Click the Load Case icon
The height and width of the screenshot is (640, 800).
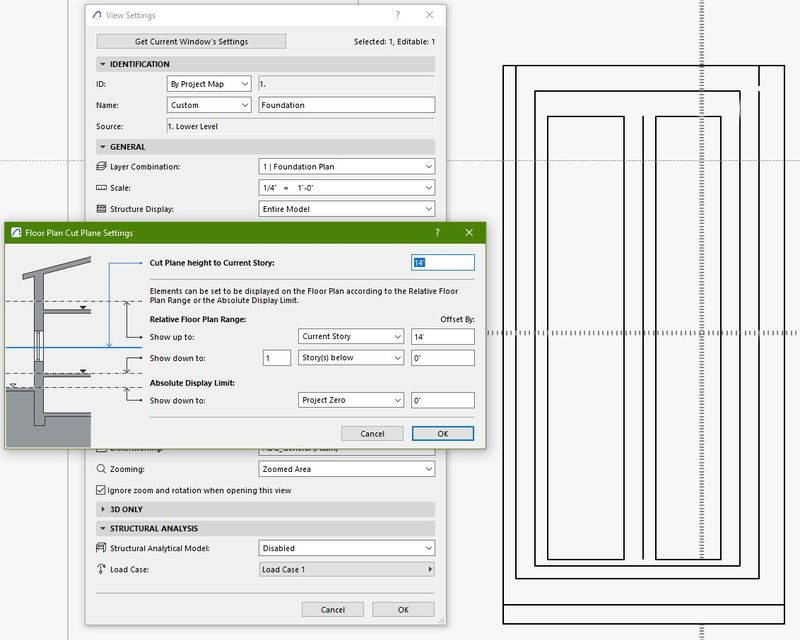click(x=101, y=570)
